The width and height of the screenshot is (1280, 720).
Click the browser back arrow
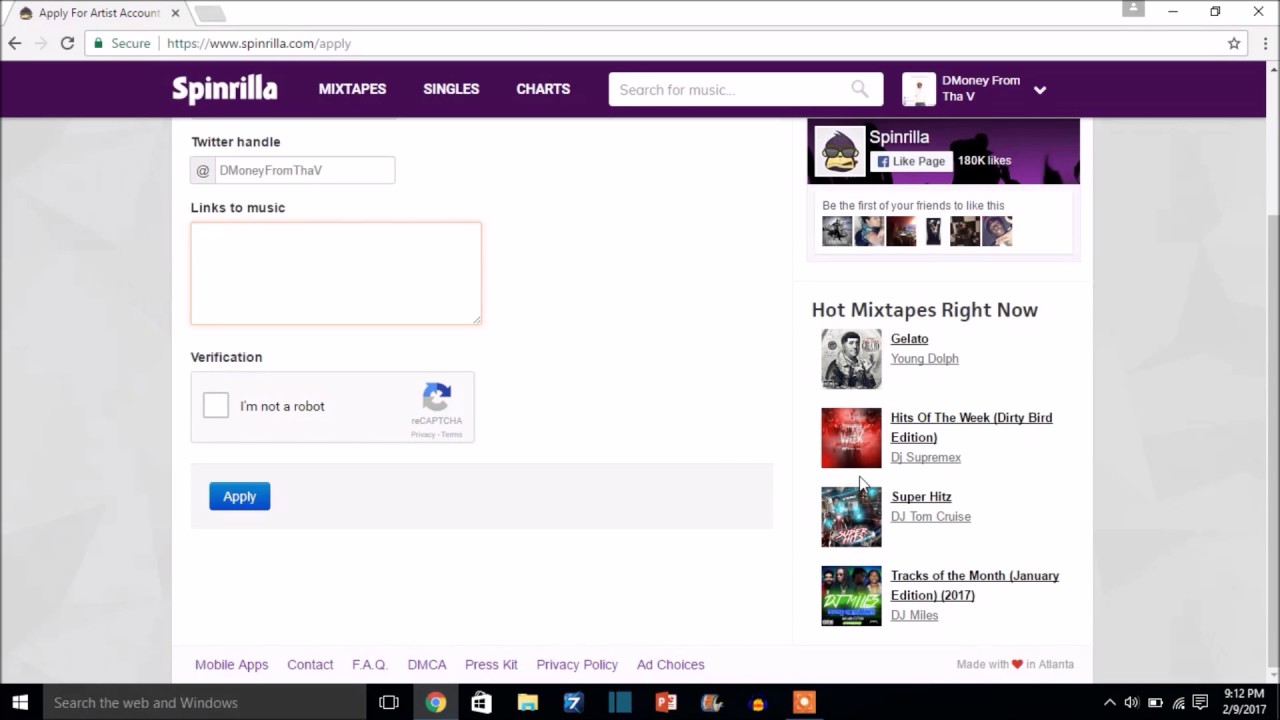pos(15,43)
